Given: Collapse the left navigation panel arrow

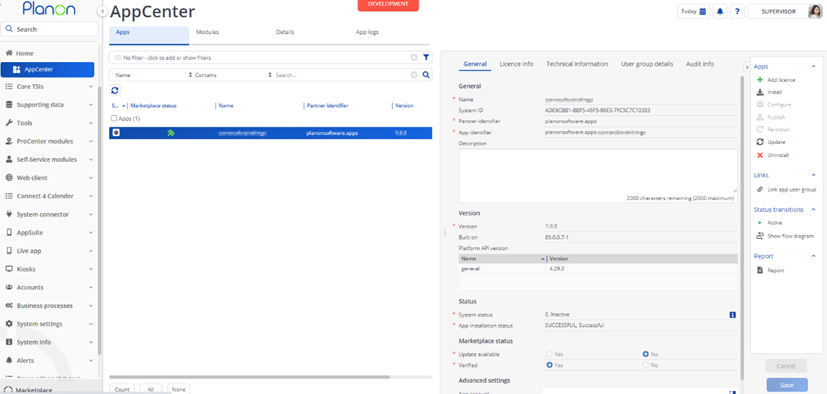Looking at the screenshot, I should tap(103, 11).
